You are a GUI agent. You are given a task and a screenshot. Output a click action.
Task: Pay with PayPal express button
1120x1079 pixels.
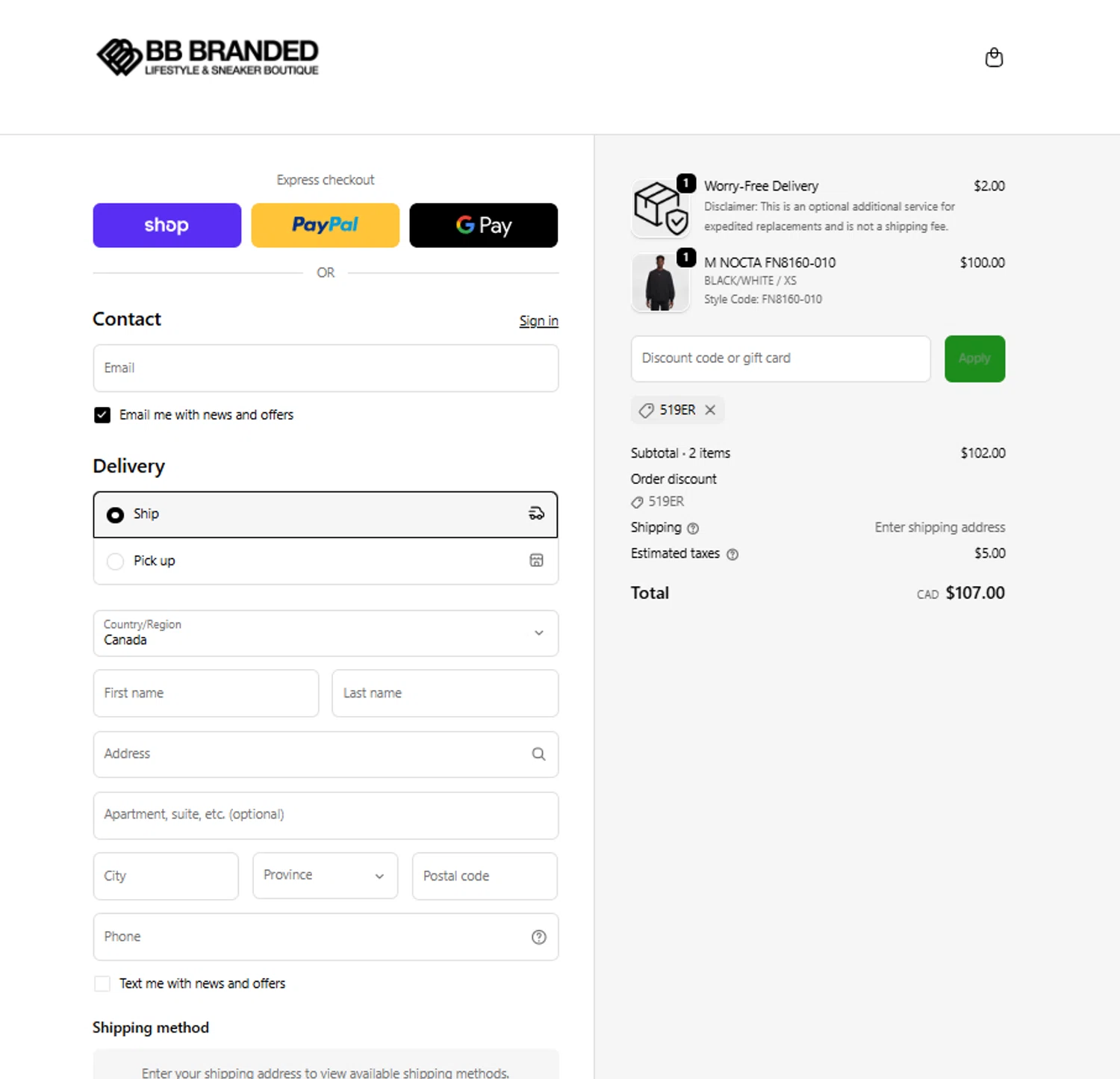325,225
